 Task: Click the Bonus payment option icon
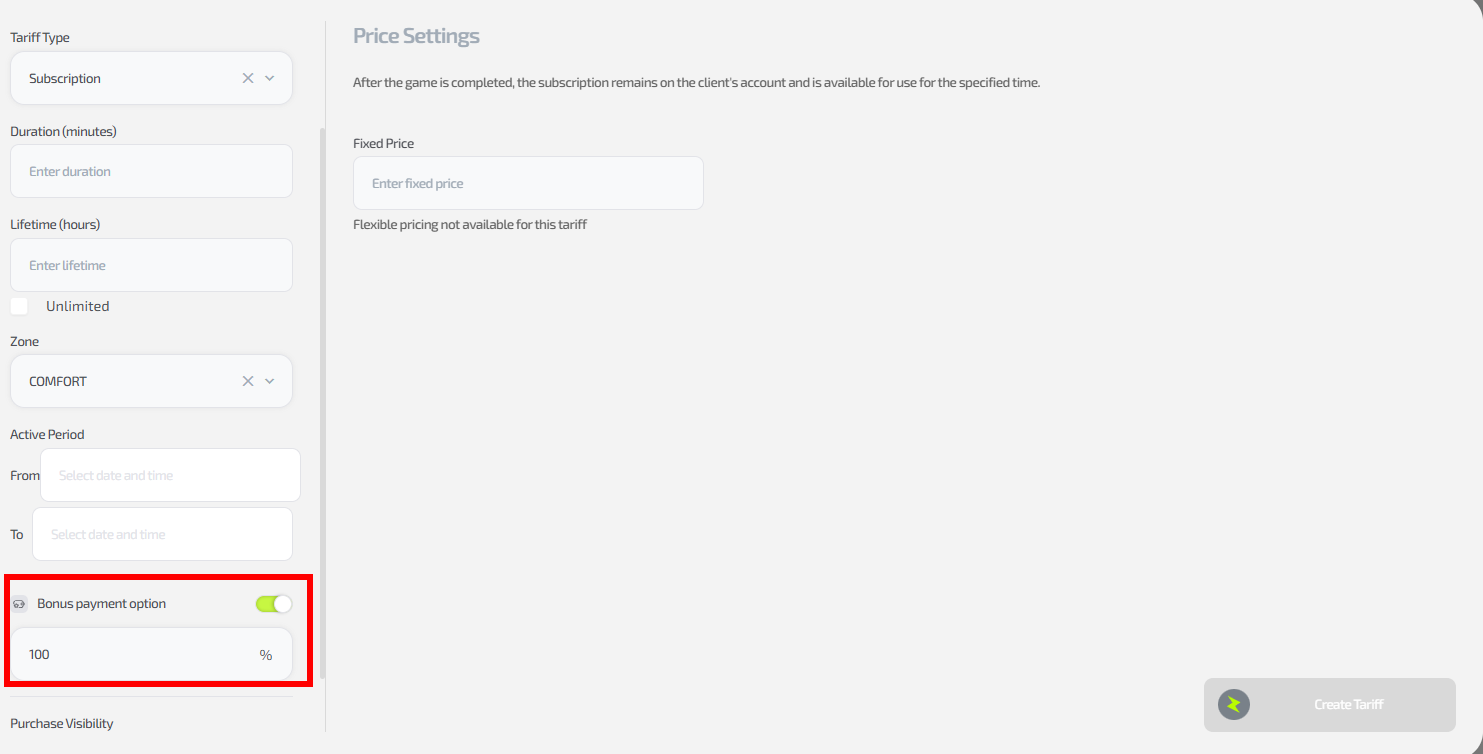19,604
